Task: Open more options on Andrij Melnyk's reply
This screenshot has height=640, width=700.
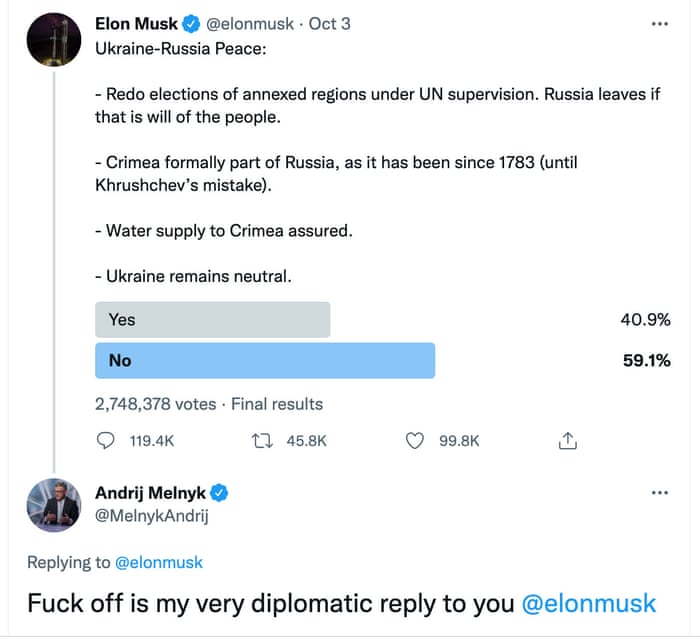Action: pos(659,493)
